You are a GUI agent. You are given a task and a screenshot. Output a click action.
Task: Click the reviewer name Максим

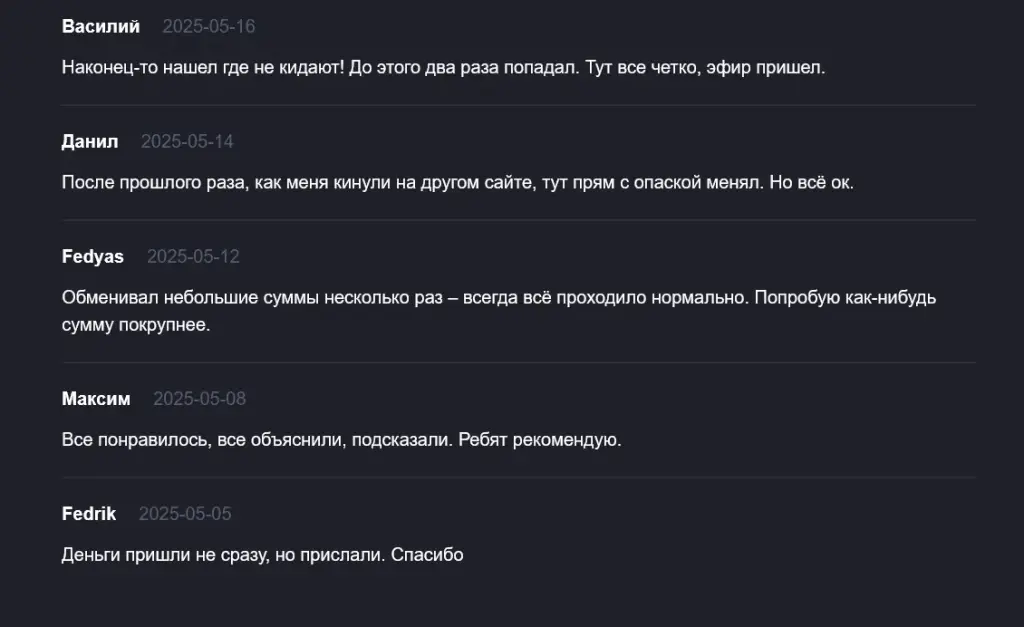[x=96, y=398]
